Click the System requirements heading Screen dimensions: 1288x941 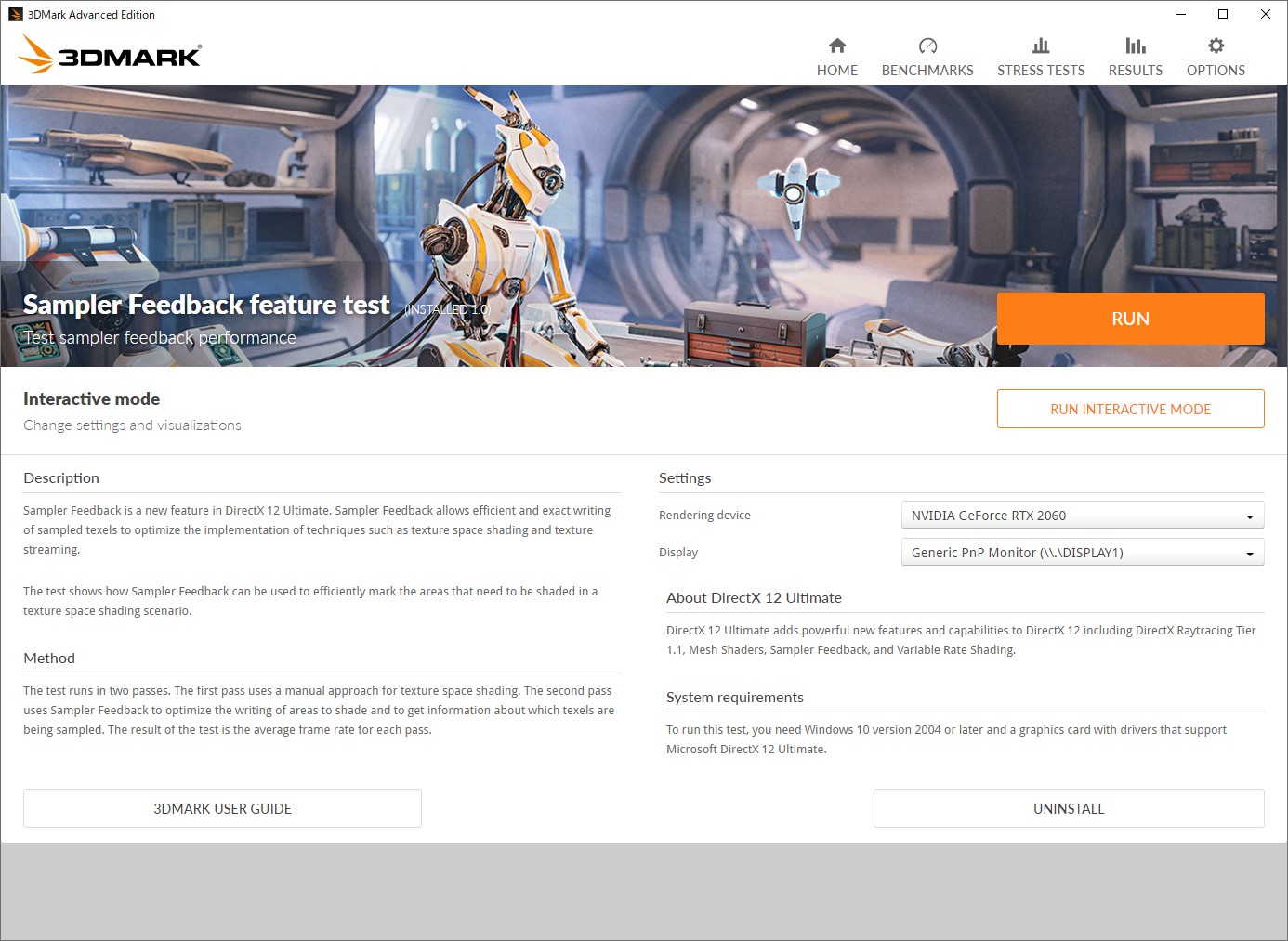coord(735,698)
